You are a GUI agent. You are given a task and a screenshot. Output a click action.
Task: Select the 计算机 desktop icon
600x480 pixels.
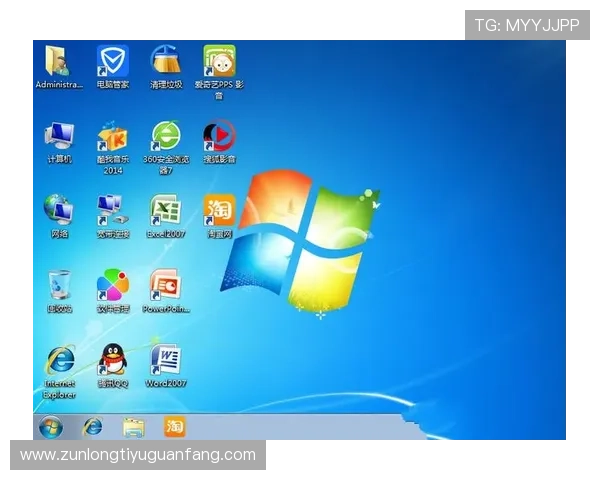tap(59, 137)
